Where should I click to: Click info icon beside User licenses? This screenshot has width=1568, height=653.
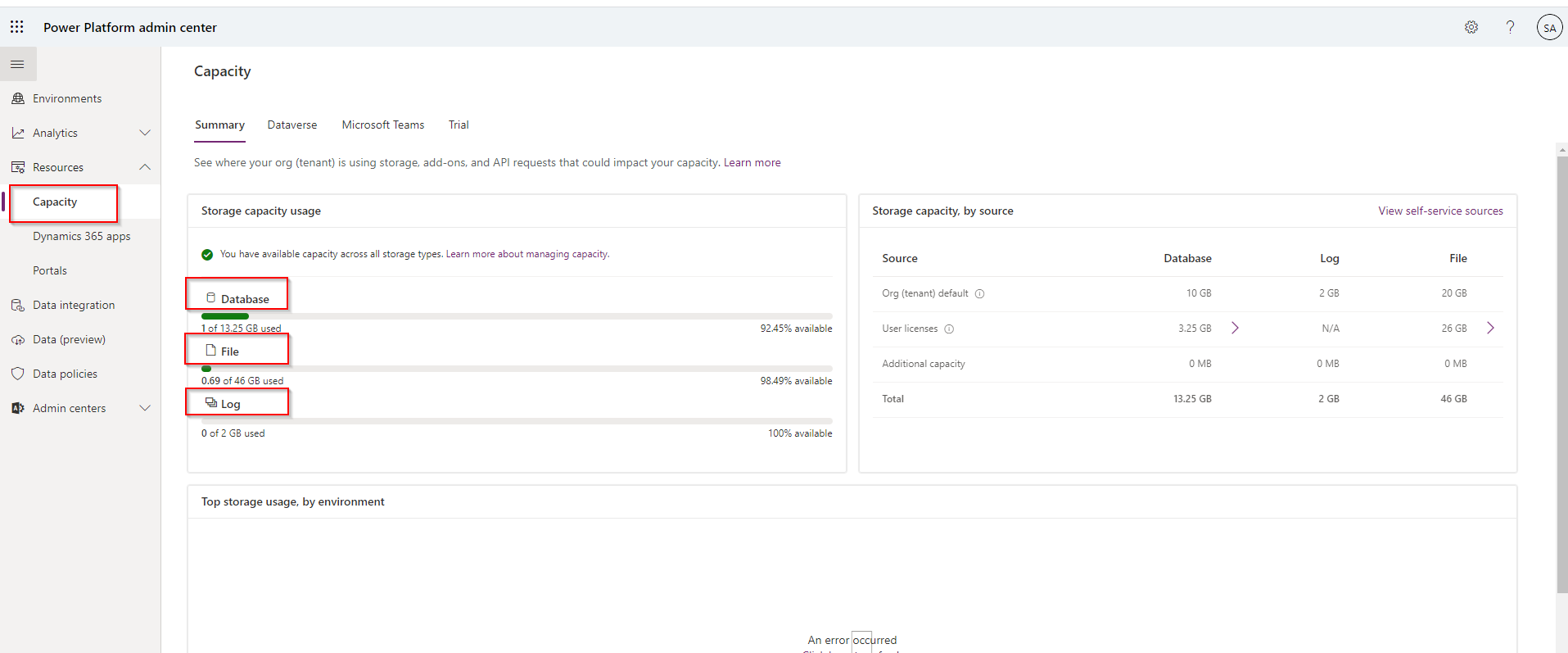pos(949,329)
